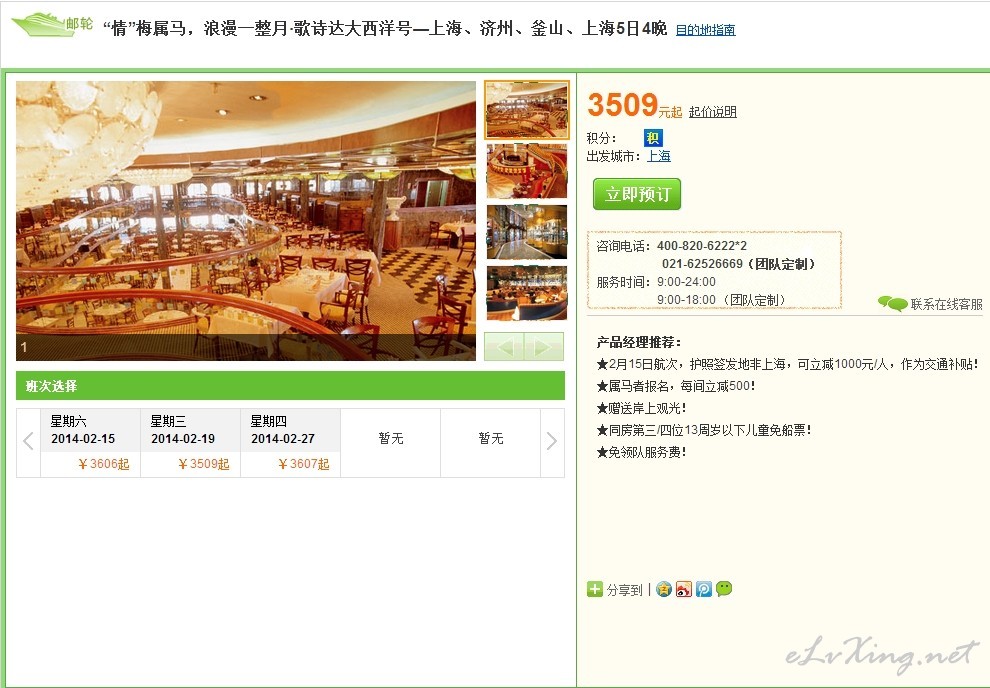Click the 上海 departure city link
This screenshot has height=688, width=990.
(659, 156)
